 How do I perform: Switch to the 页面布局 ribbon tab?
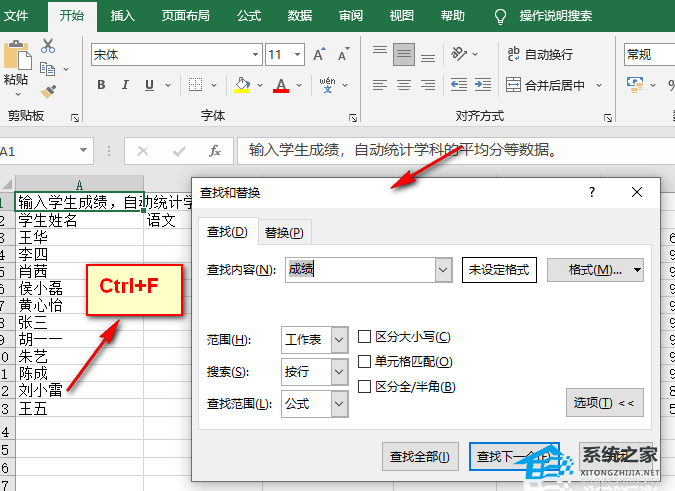(x=186, y=16)
